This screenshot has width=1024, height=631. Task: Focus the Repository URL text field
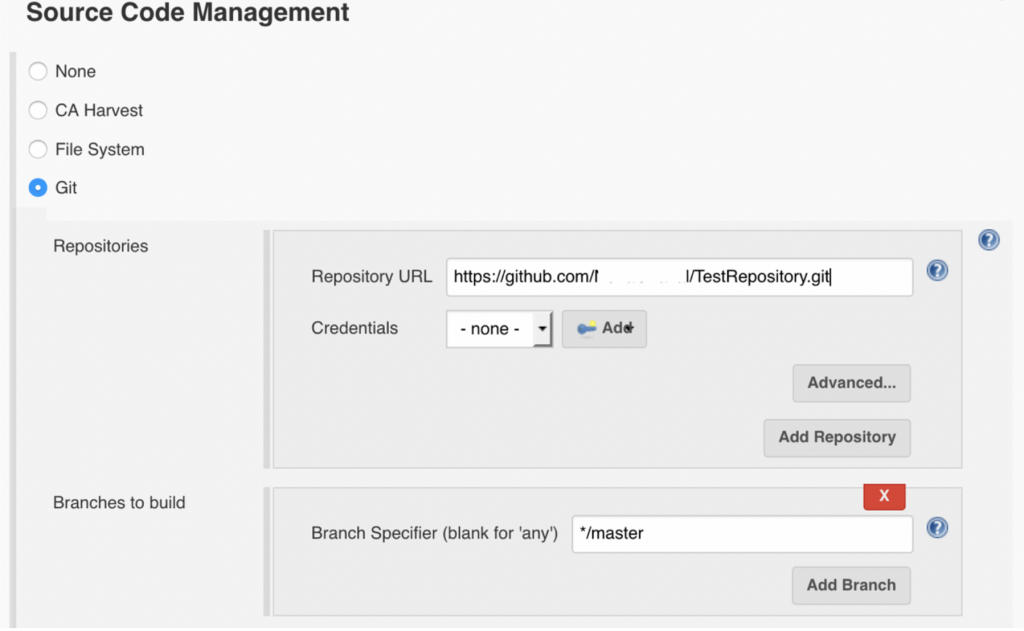pos(679,277)
